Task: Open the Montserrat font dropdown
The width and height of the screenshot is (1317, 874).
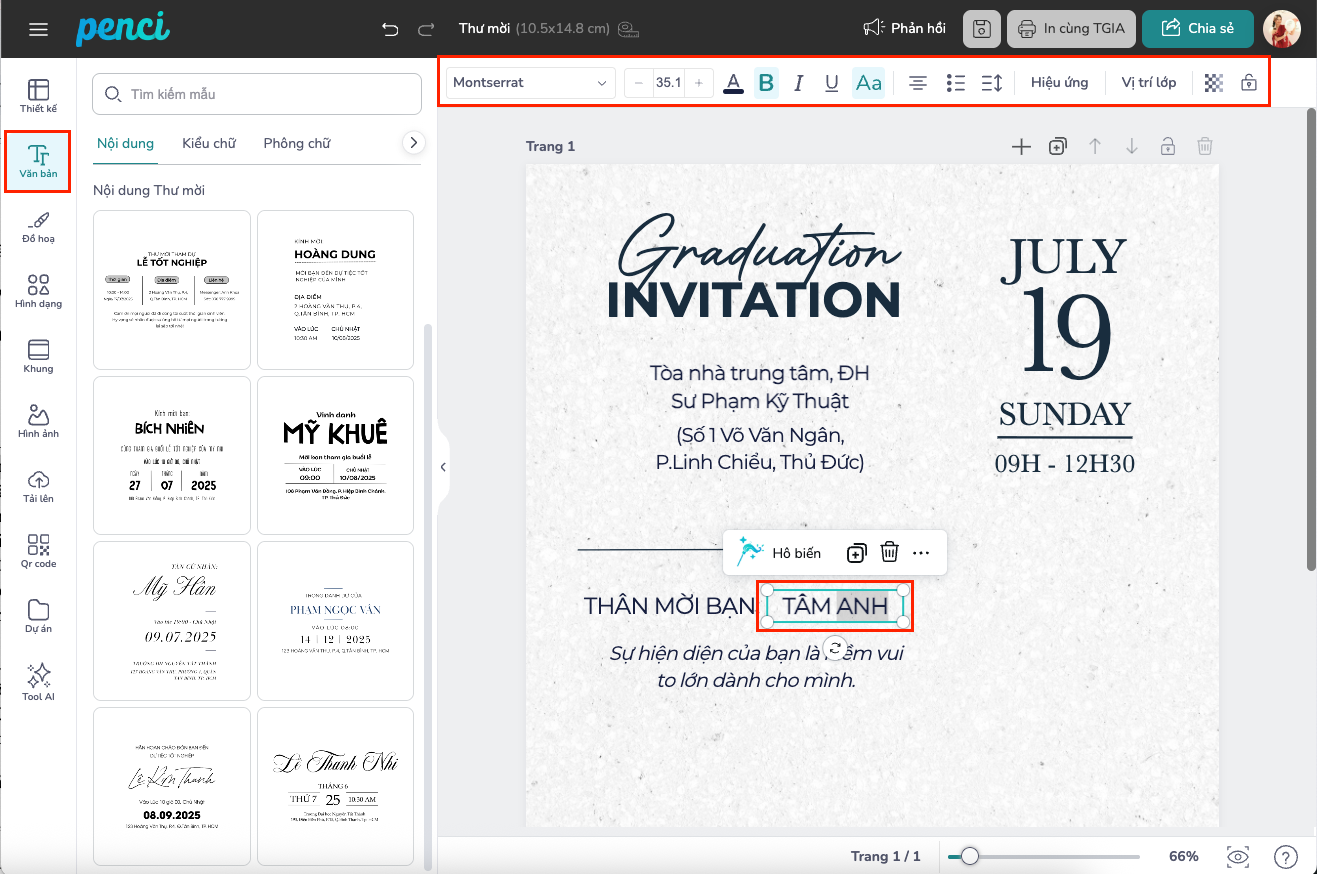Action: pos(530,83)
